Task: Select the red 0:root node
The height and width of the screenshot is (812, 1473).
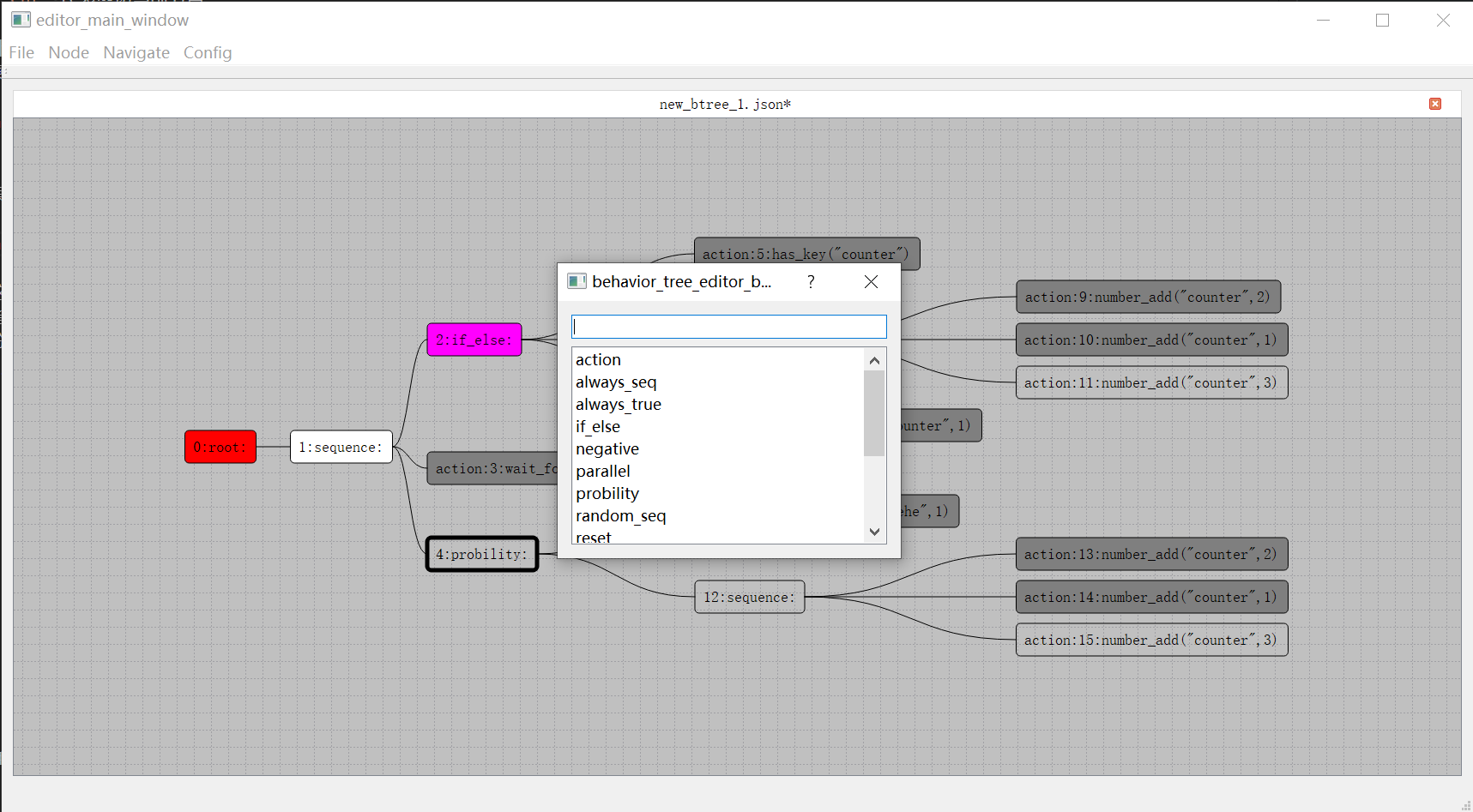Action: point(220,447)
